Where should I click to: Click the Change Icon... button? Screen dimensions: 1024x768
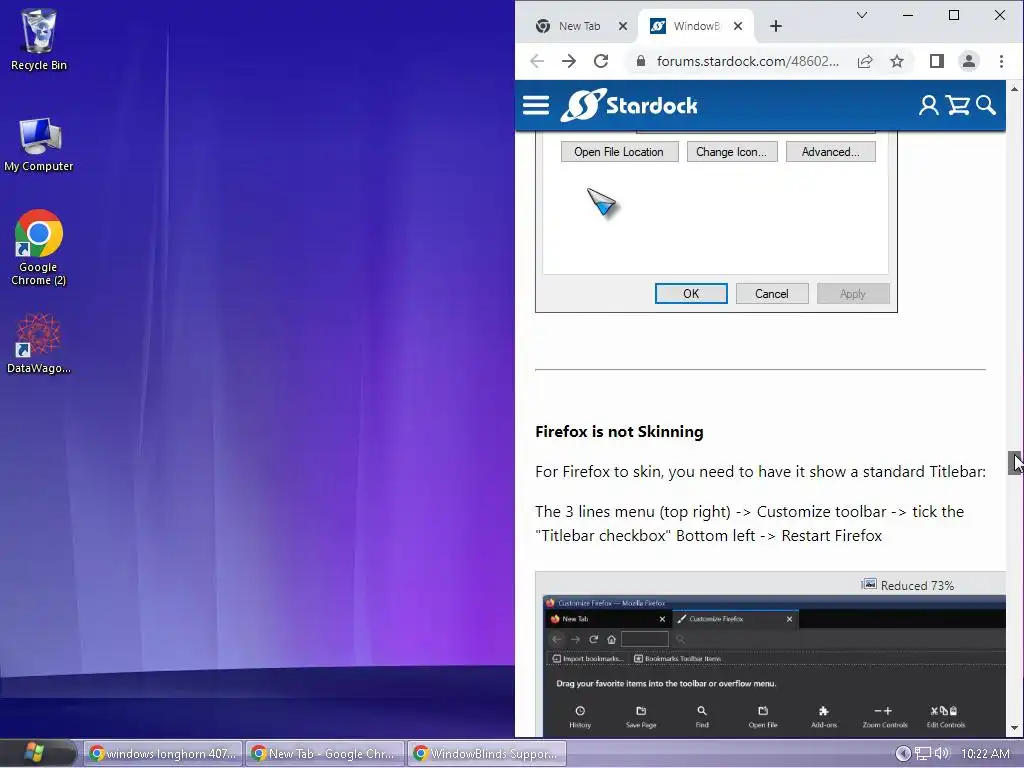731,152
